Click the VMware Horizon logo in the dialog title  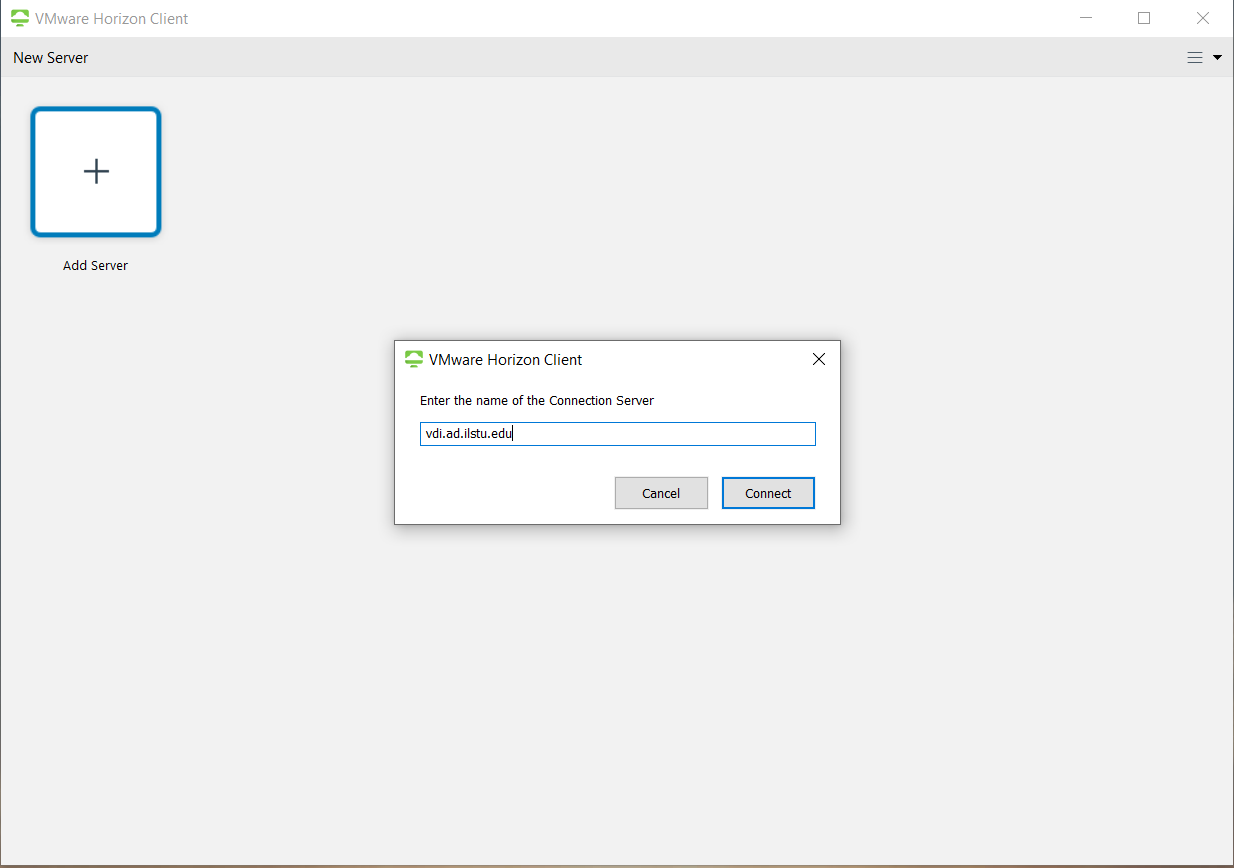click(x=414, y=359)
